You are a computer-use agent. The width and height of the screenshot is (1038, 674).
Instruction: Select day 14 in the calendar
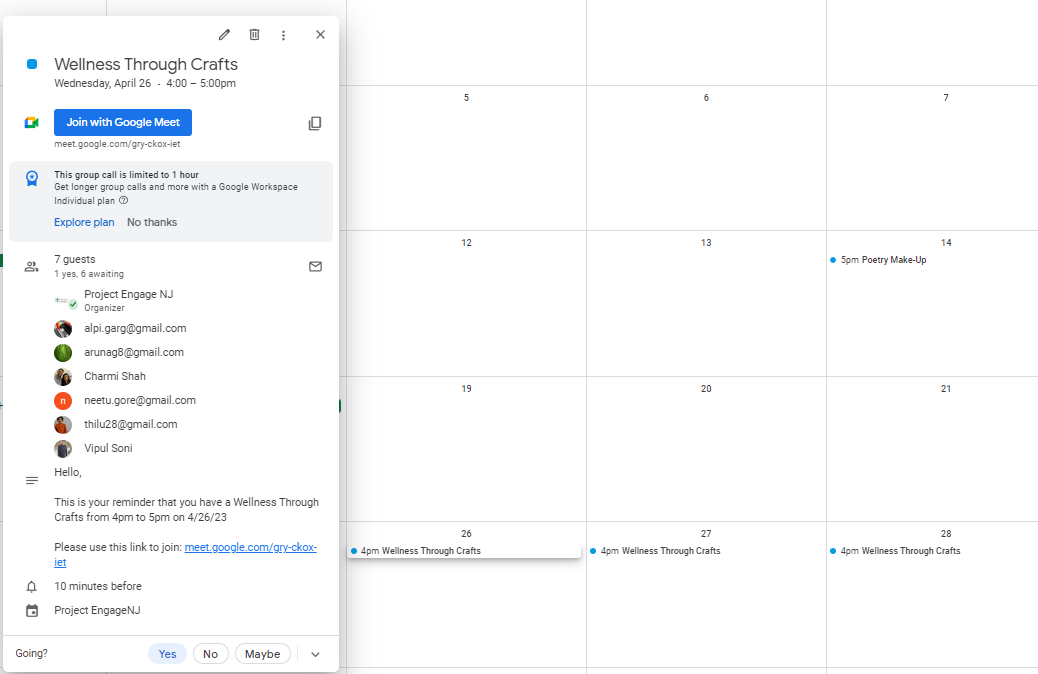[946, 243]
